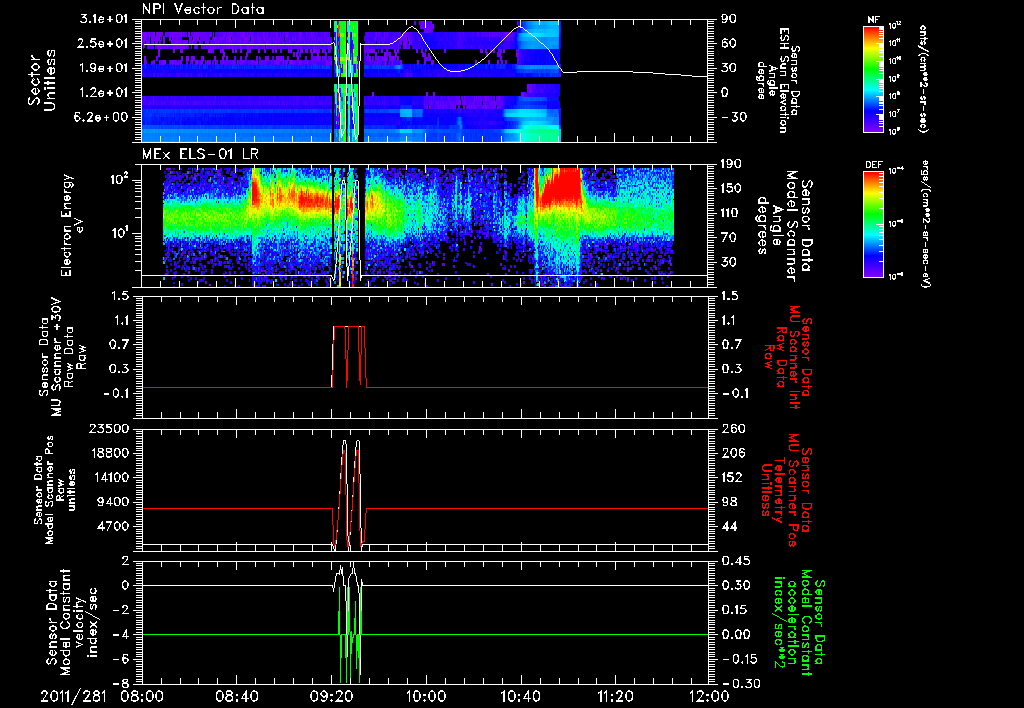Click the 12:00 time axis label
Screen dimensions: 1024x708
pyautogui.click(x=710, y=696)
